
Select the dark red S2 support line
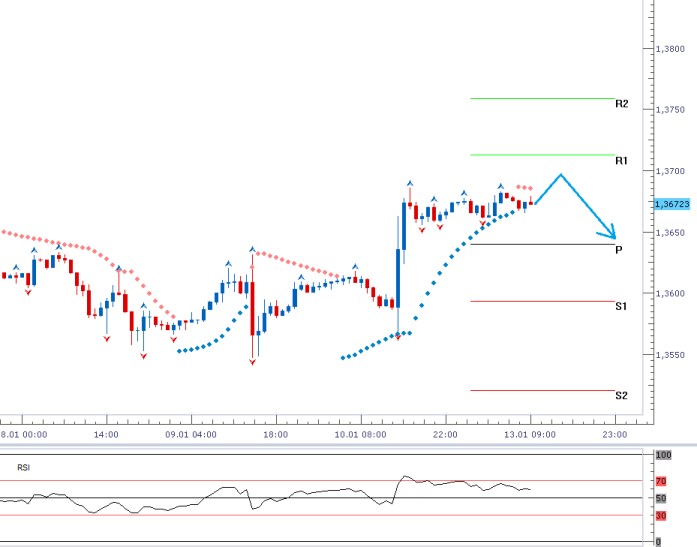(x=542, y=391)
